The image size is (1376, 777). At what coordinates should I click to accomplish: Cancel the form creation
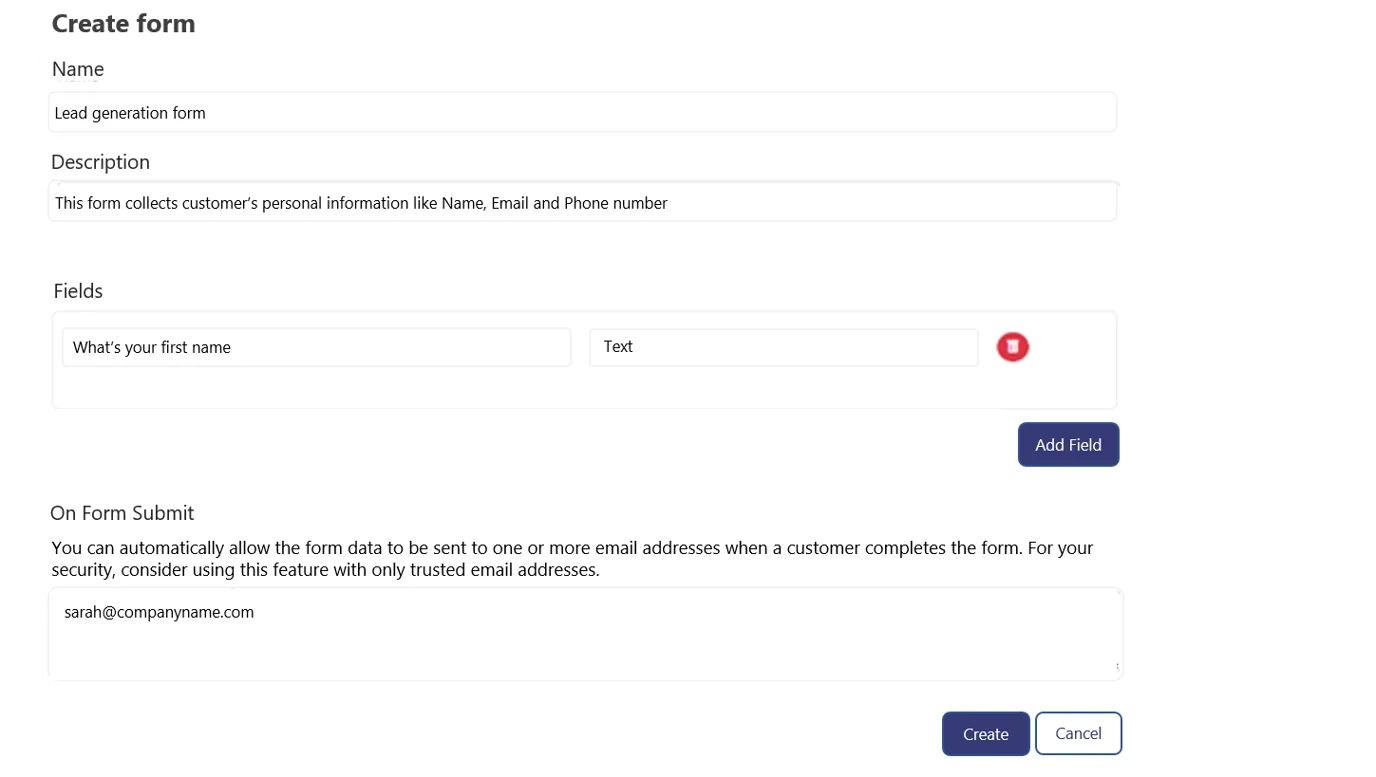click(x=1078, y=733)
